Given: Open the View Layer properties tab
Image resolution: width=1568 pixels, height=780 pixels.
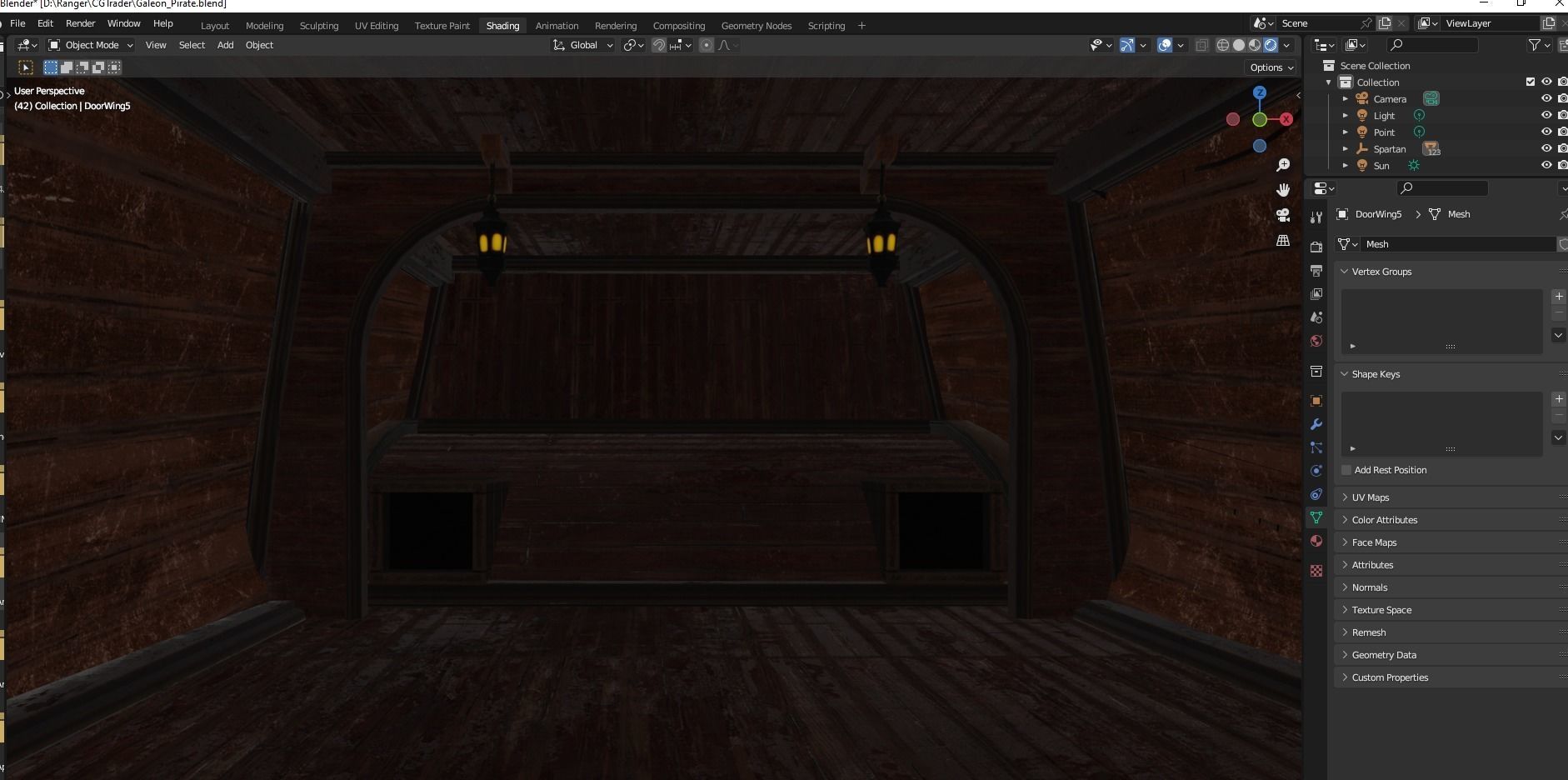Looking at the screenshot, I should [x=1316, y=294].
